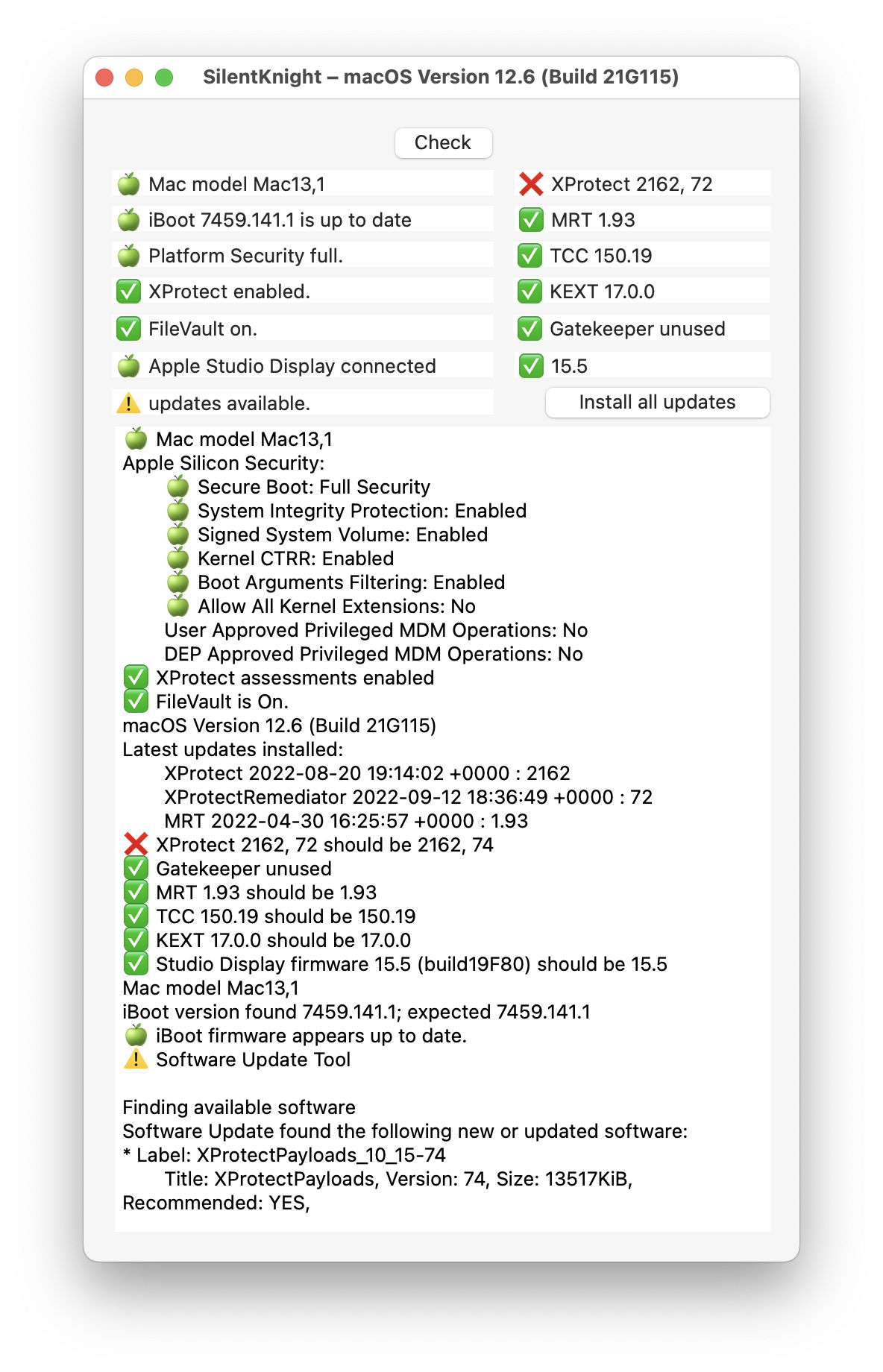Click the apple icon beside Apple Studio Display connected
The width and height of the screenshot is (883, 1372).
coord(129,366)
